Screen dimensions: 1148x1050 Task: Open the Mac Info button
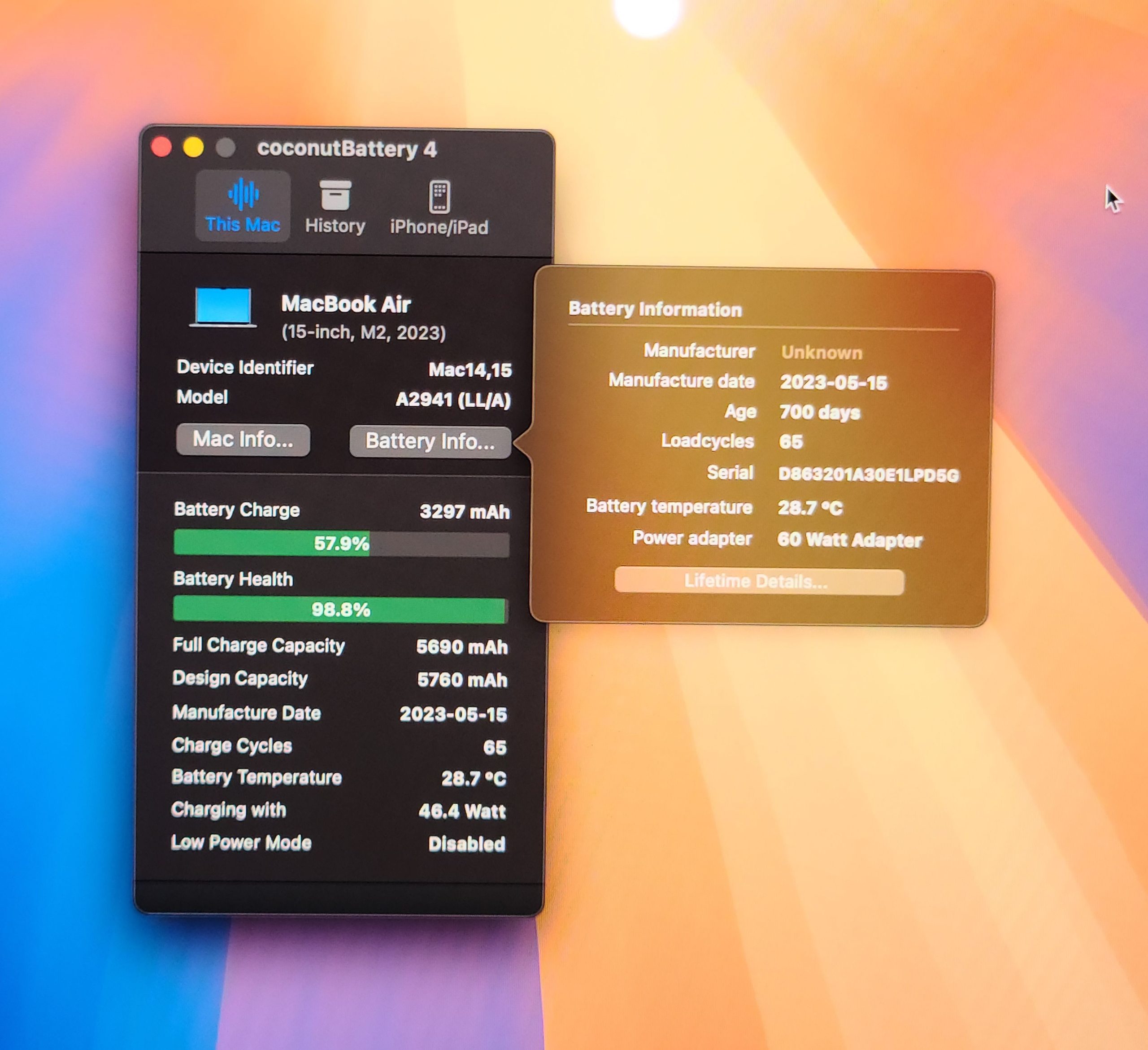[243, 440]
